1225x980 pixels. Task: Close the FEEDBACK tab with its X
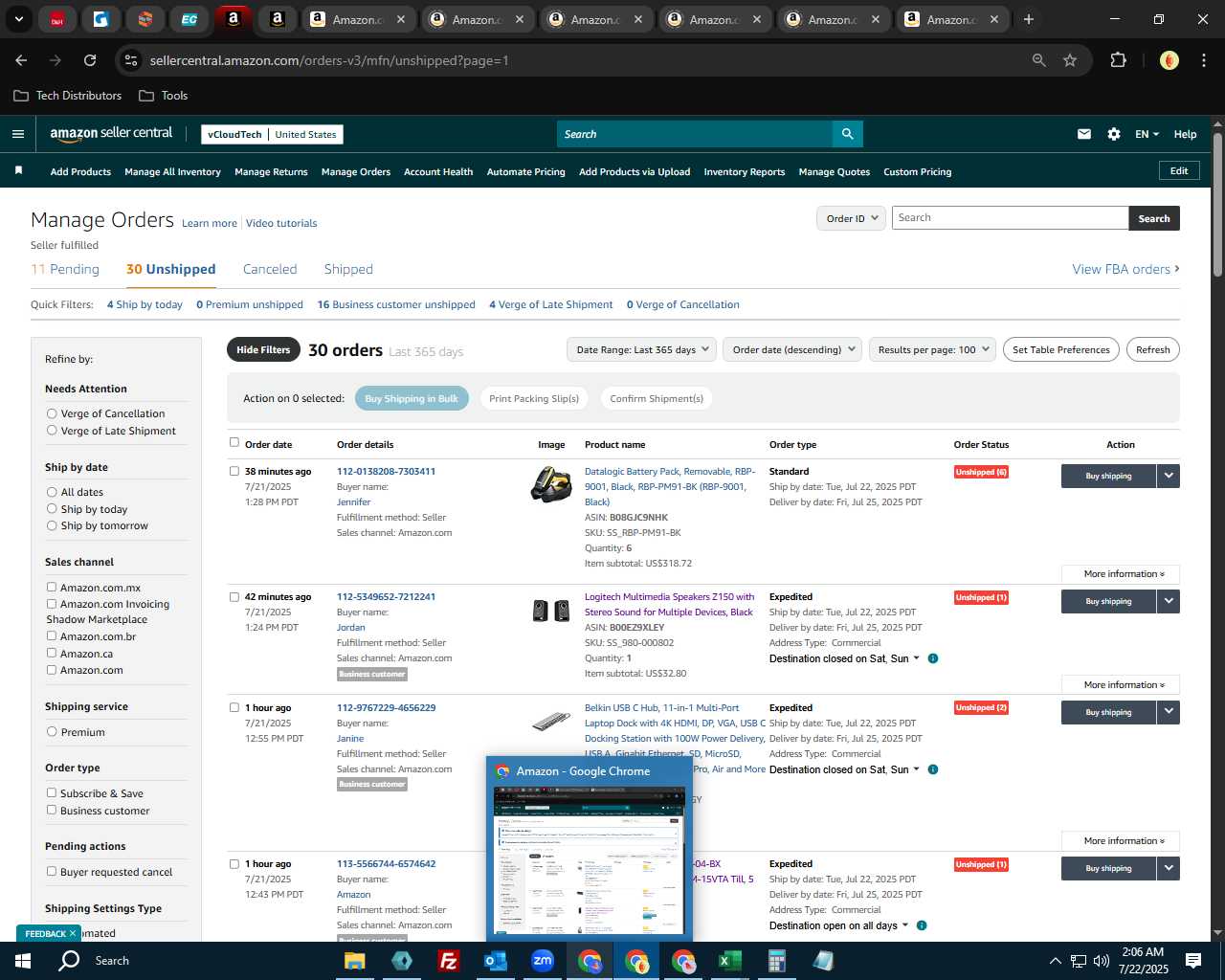[72, 933]
